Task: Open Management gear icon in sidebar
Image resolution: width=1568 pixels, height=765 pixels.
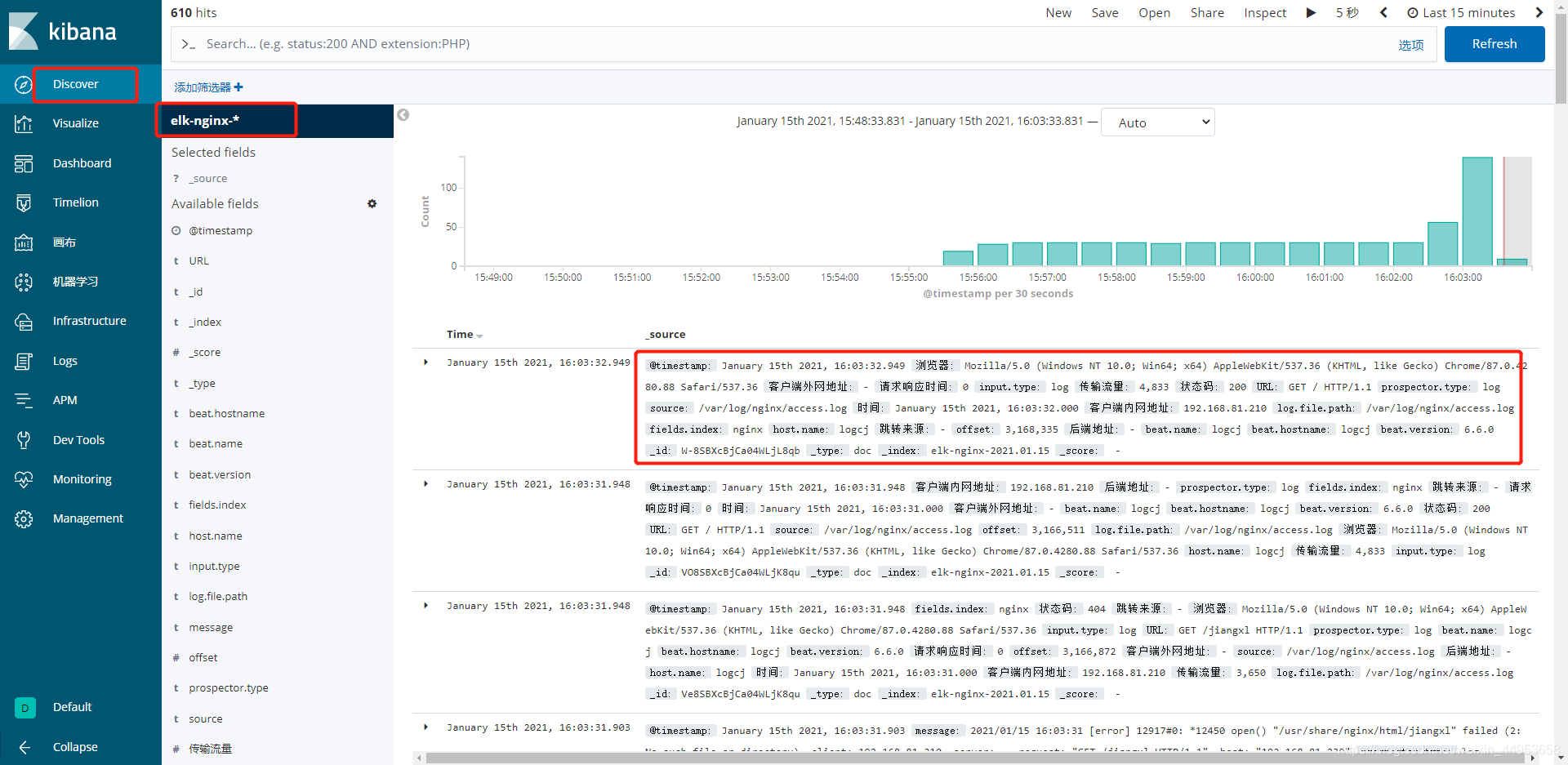Action: tap(24, 518)
